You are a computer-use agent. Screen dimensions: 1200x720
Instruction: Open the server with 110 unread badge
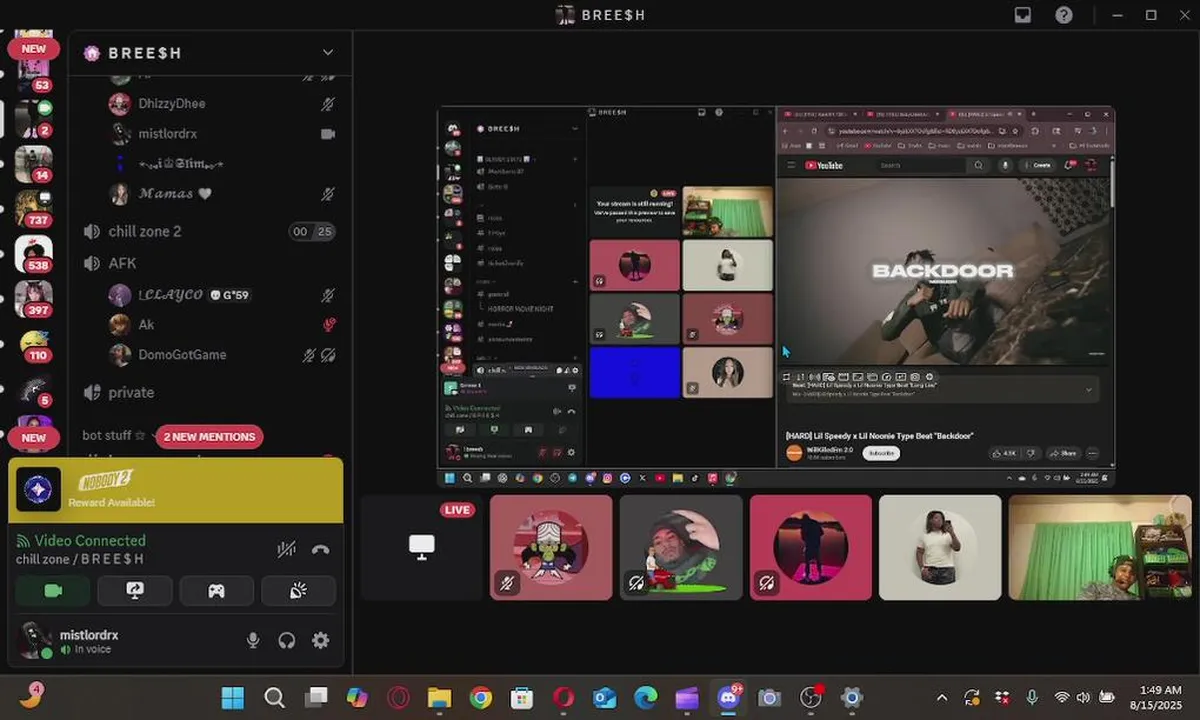[x=34, y=344]
